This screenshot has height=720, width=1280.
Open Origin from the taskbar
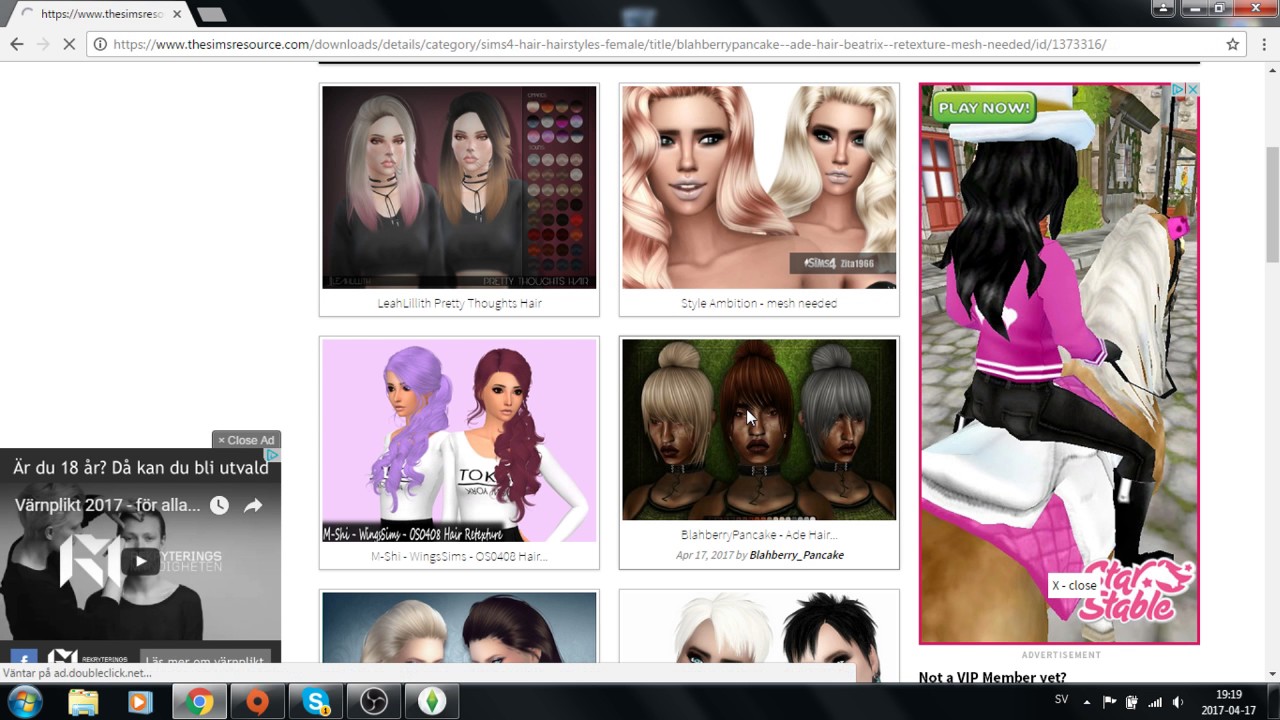[257, 702]
